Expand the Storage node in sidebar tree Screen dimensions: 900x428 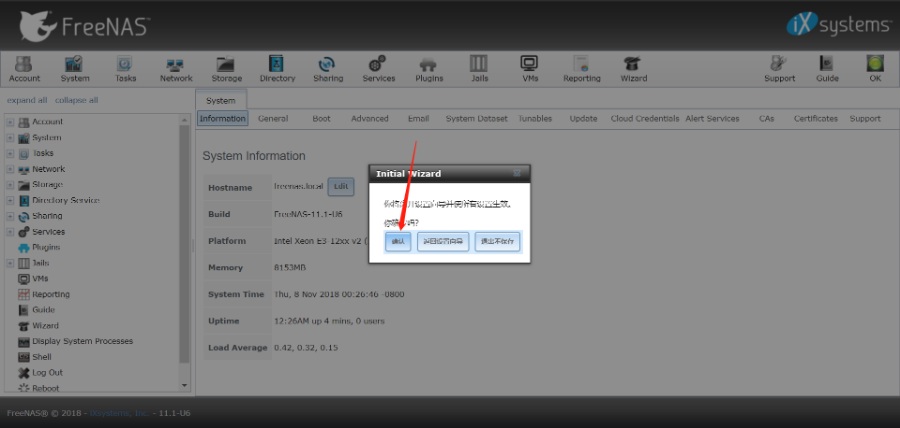pos(10,185)
